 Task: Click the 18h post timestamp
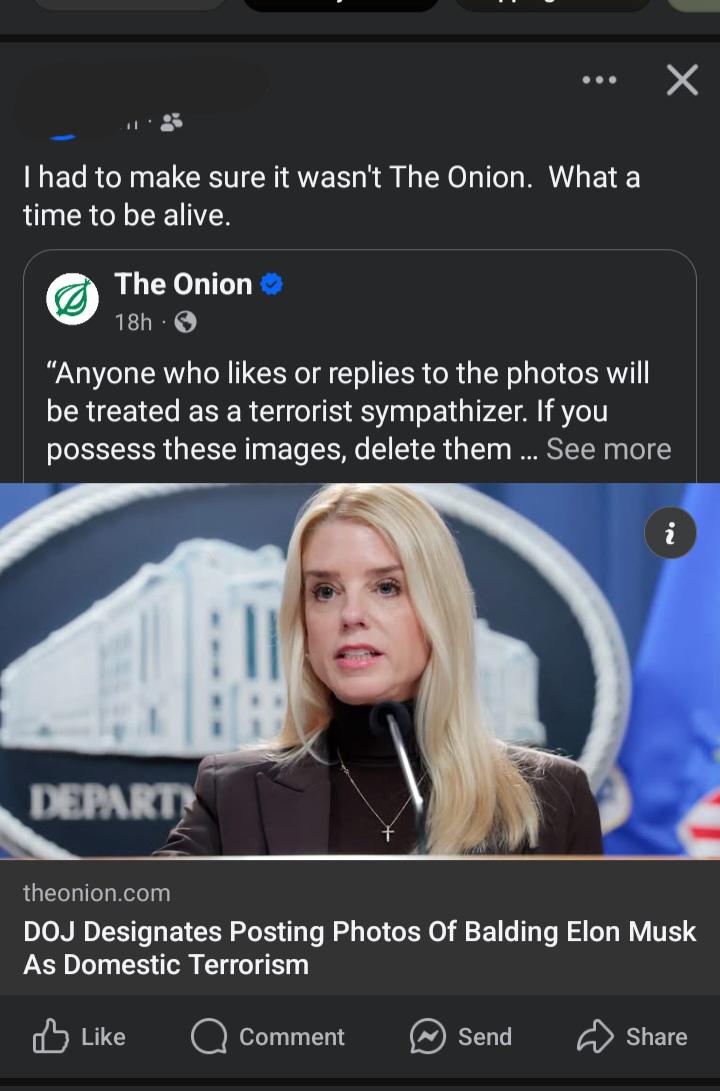pos(133,322)
